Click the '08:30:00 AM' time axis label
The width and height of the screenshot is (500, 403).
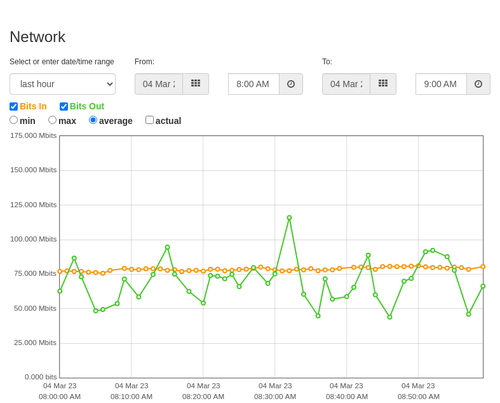pyautogui.click(x=275, y=397)
